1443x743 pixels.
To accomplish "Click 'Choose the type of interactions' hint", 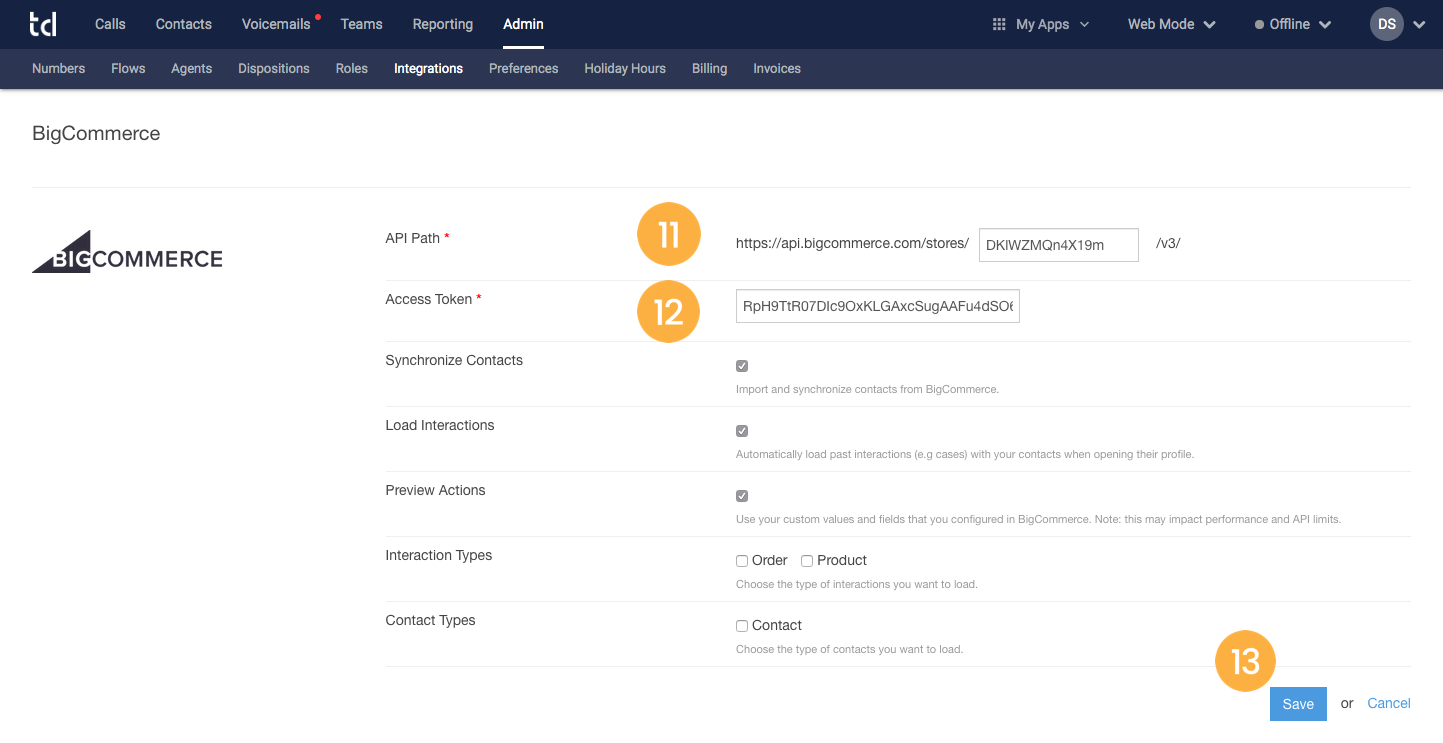I will [856, 584].
